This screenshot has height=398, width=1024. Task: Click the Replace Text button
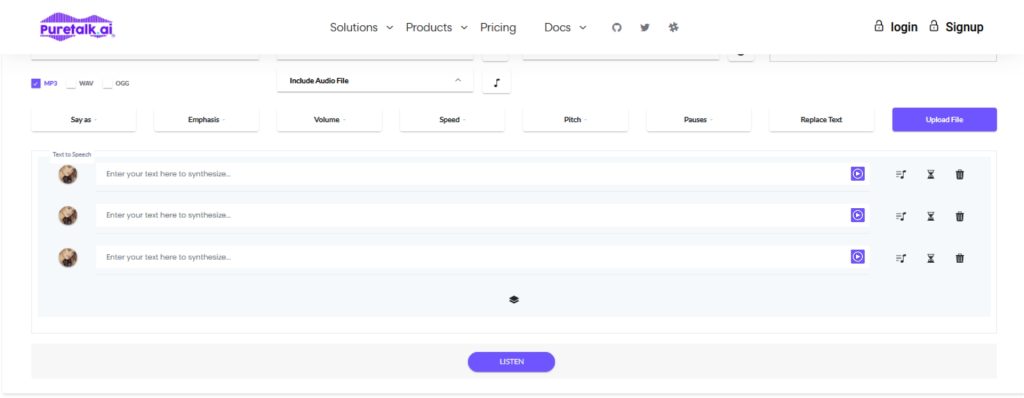coord(822,120)
